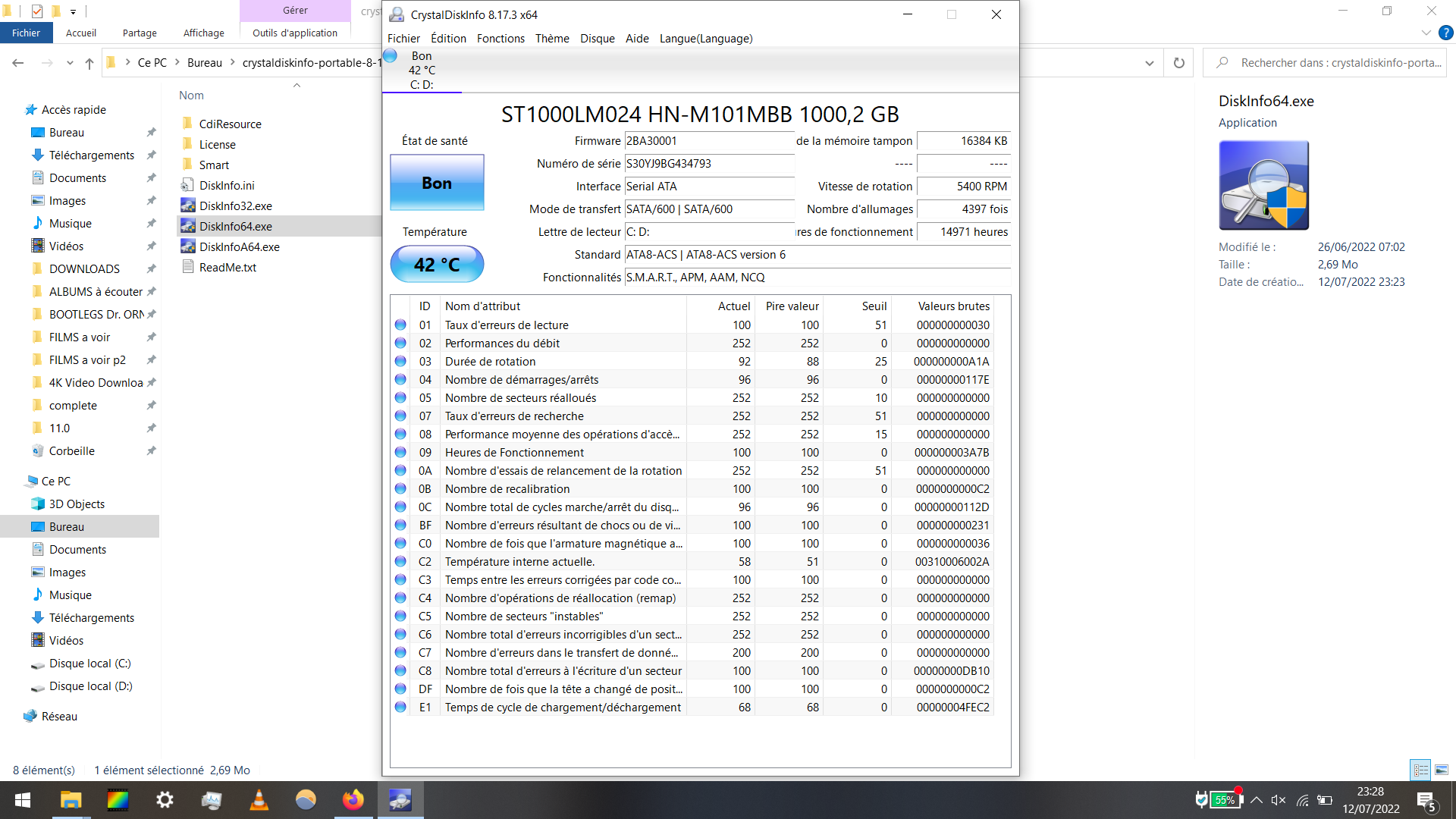Open Accueil ribbon tab in Explorer
The width and height of the screenshot is (1456, 819).
point(81,33)
